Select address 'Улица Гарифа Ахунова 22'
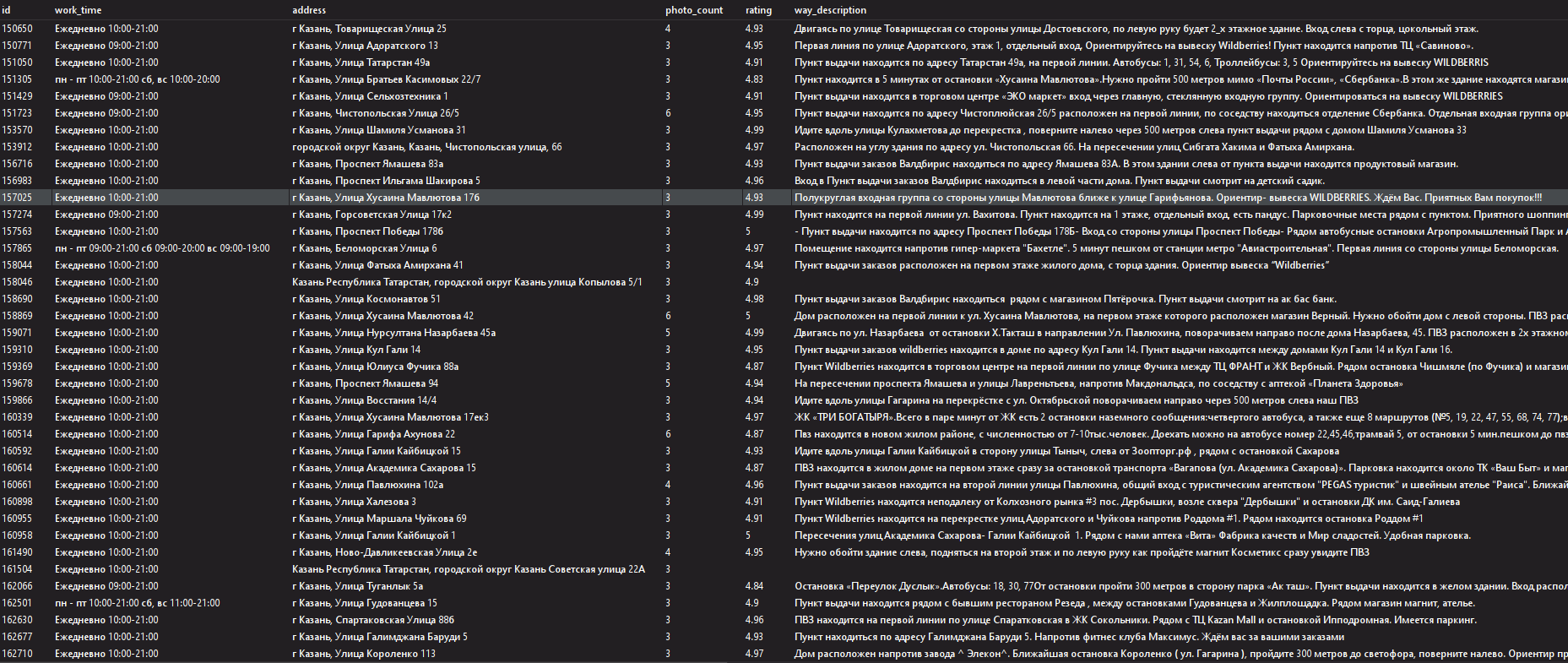This screenshot has width=1568, height=663. 395,434
